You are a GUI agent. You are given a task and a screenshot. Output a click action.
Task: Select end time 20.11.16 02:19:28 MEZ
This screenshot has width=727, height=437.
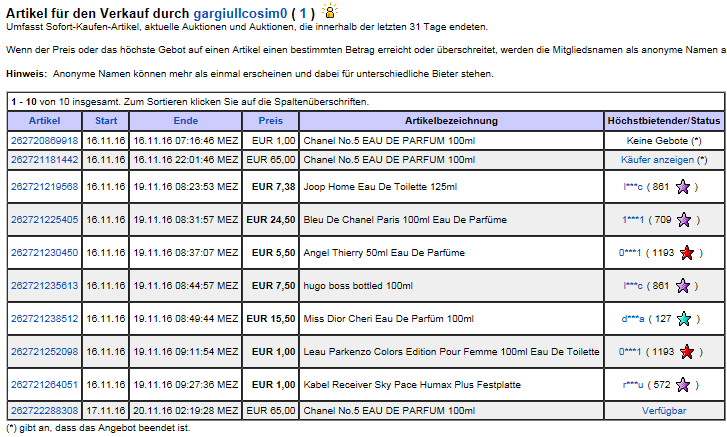tap(185, 411)
